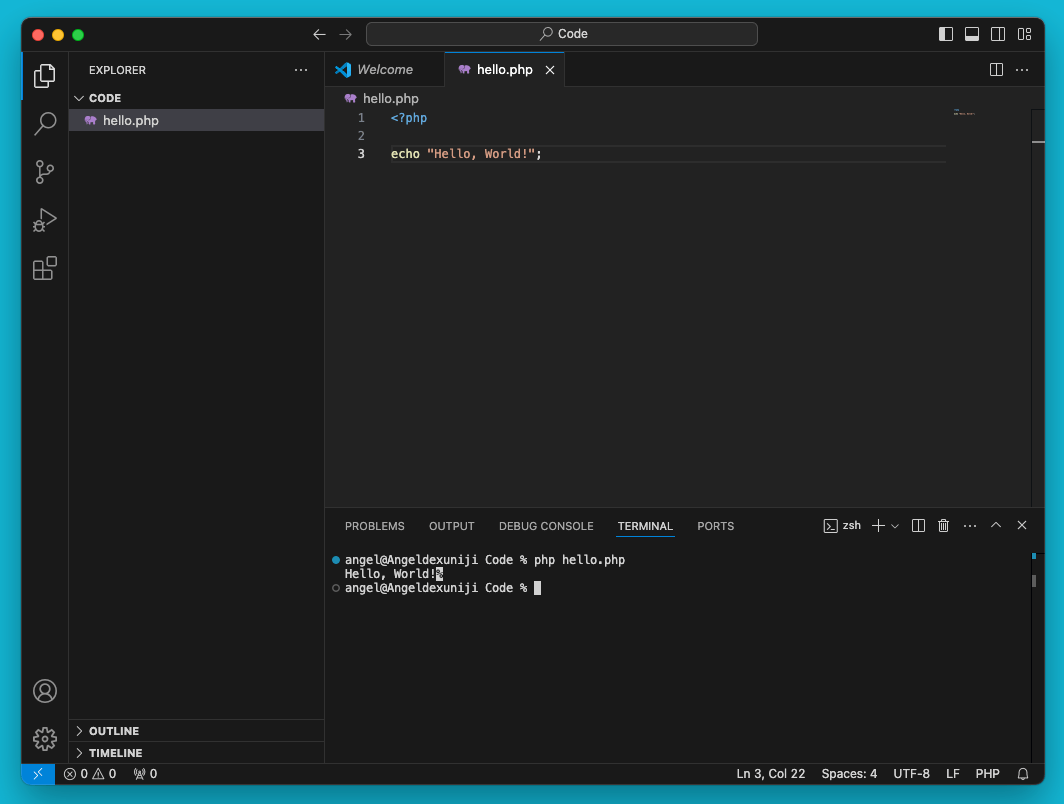Switch to the DEBUG CONSOLE panel tab
The width and height of the screenshot is (1064, 804).
[x=546, y=526]
